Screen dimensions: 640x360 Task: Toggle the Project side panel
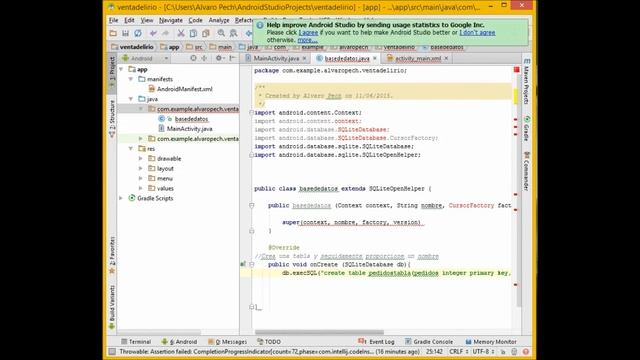(112, 73)
